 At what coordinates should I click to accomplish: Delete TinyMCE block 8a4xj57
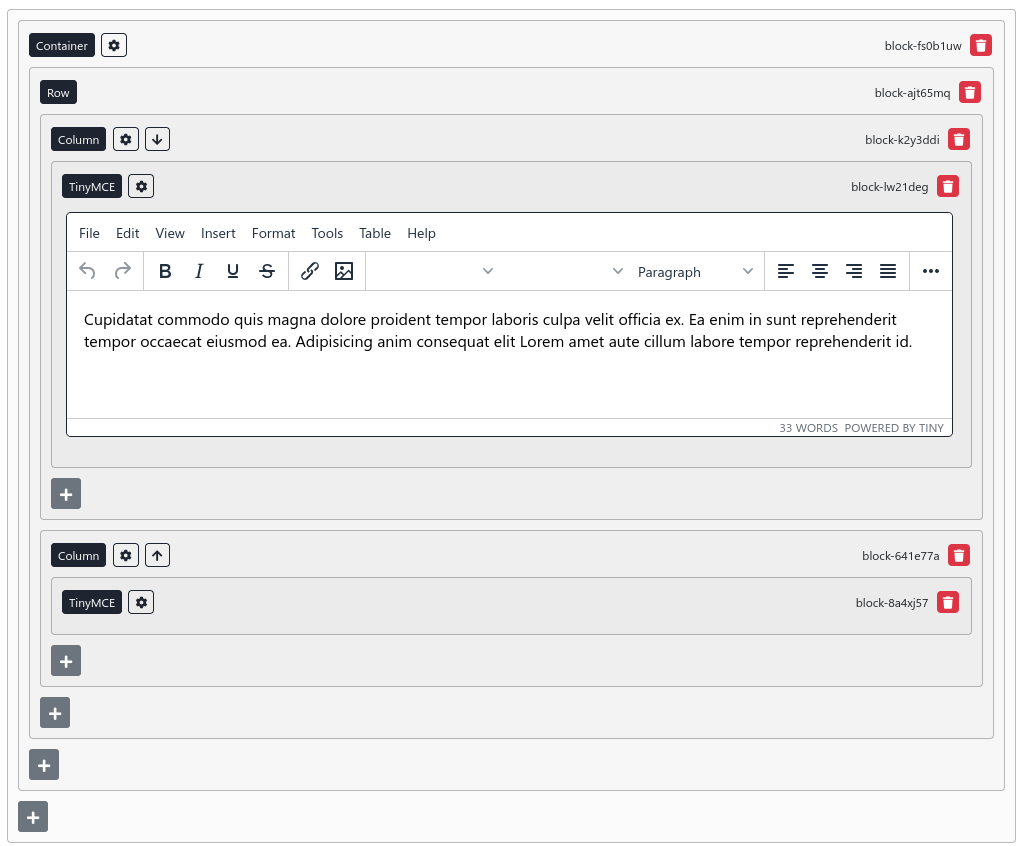[948, 602]
